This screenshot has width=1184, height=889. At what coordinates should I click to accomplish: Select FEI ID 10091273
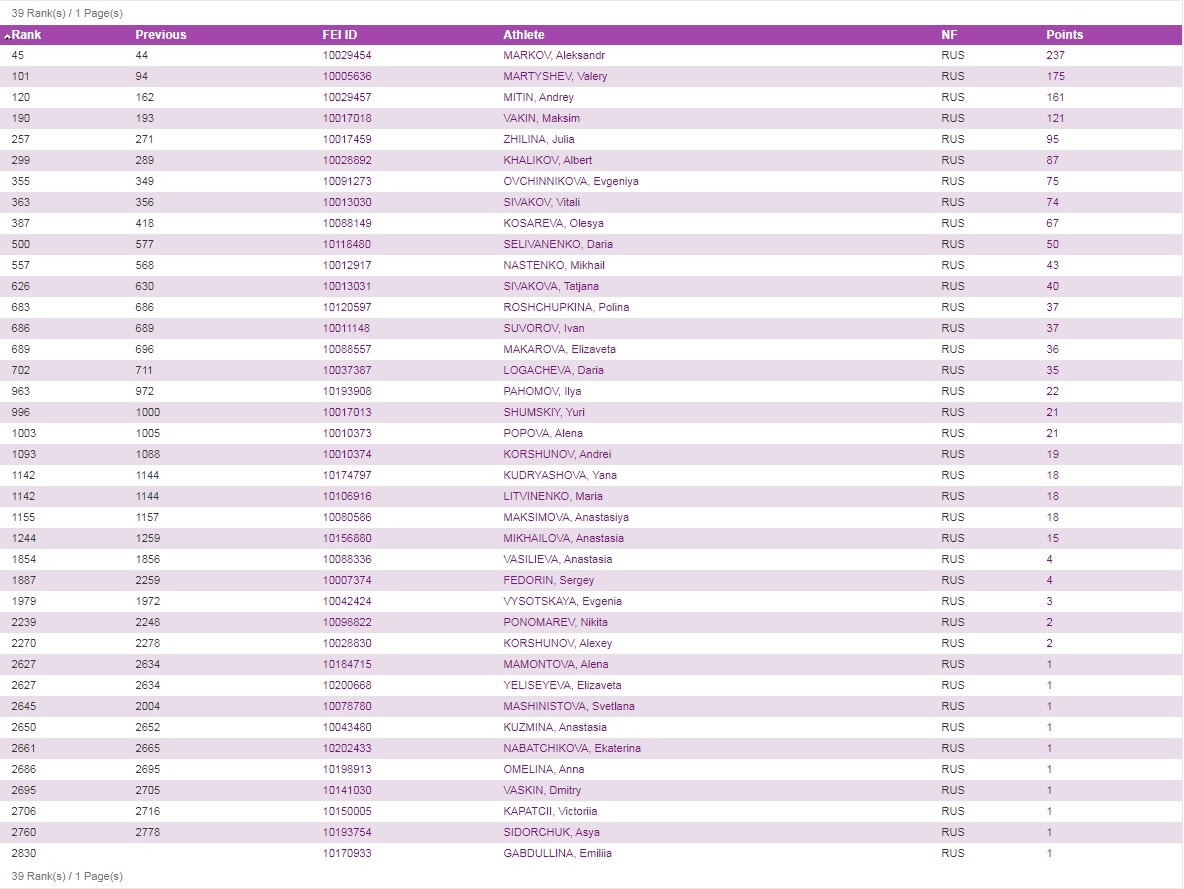coord(347,181)
